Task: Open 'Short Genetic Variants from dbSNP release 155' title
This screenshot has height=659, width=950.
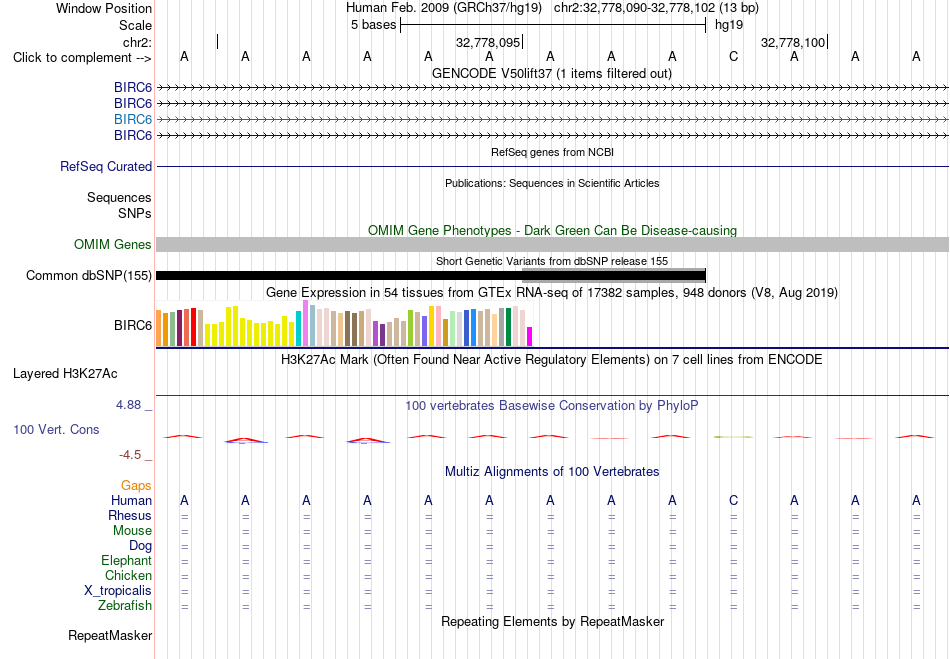Action: coord(552,261)
